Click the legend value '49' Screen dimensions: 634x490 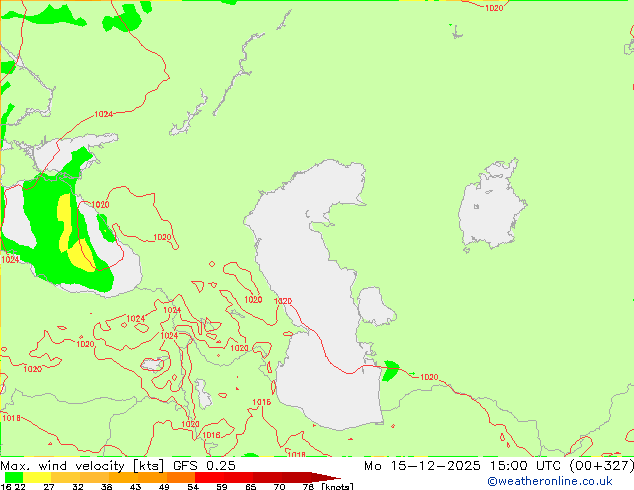[x=164, y=487]
